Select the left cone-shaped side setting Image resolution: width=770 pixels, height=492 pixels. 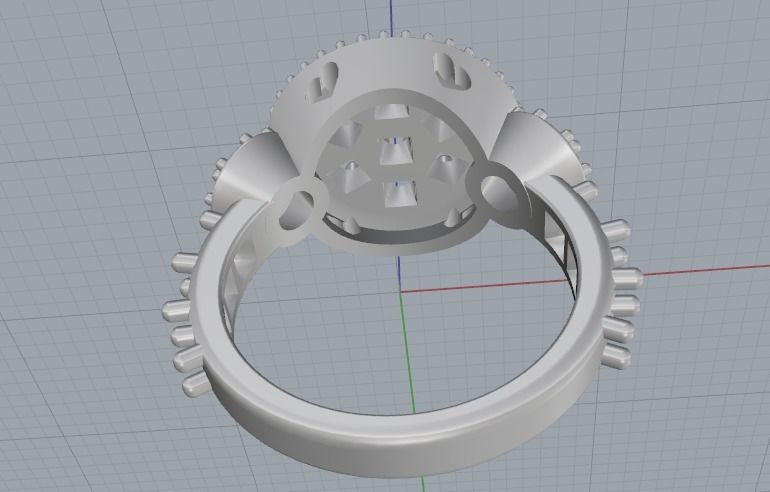(254, 169)
